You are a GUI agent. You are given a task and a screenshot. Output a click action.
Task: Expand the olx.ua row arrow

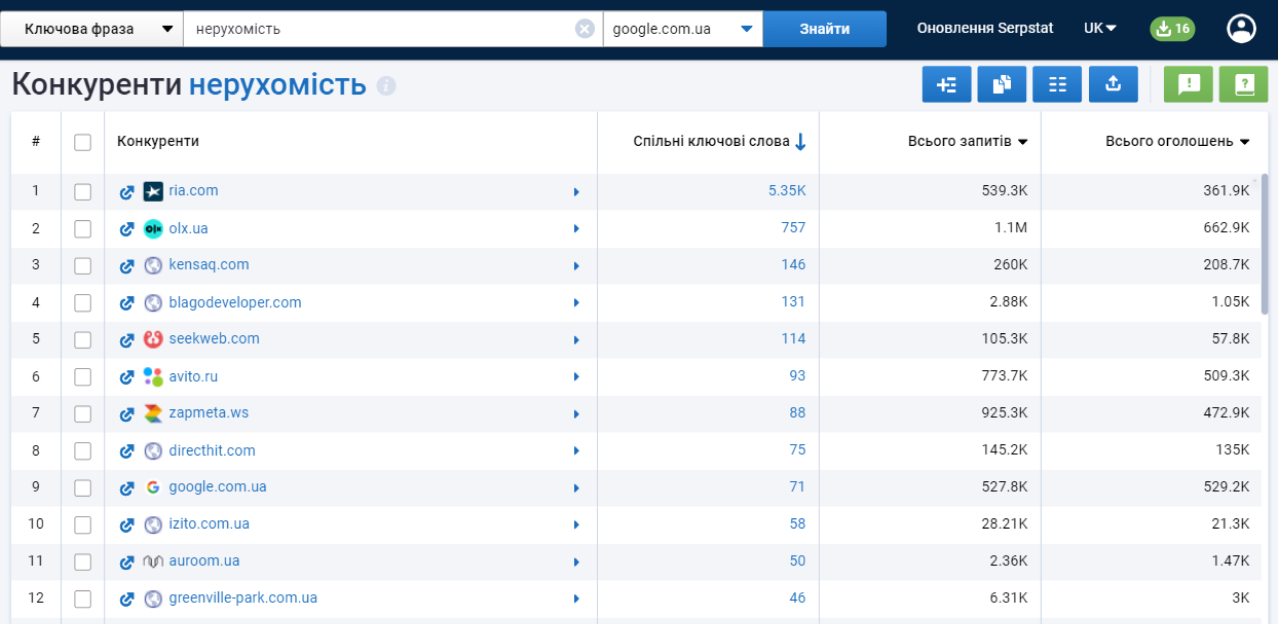click(577, 229)
